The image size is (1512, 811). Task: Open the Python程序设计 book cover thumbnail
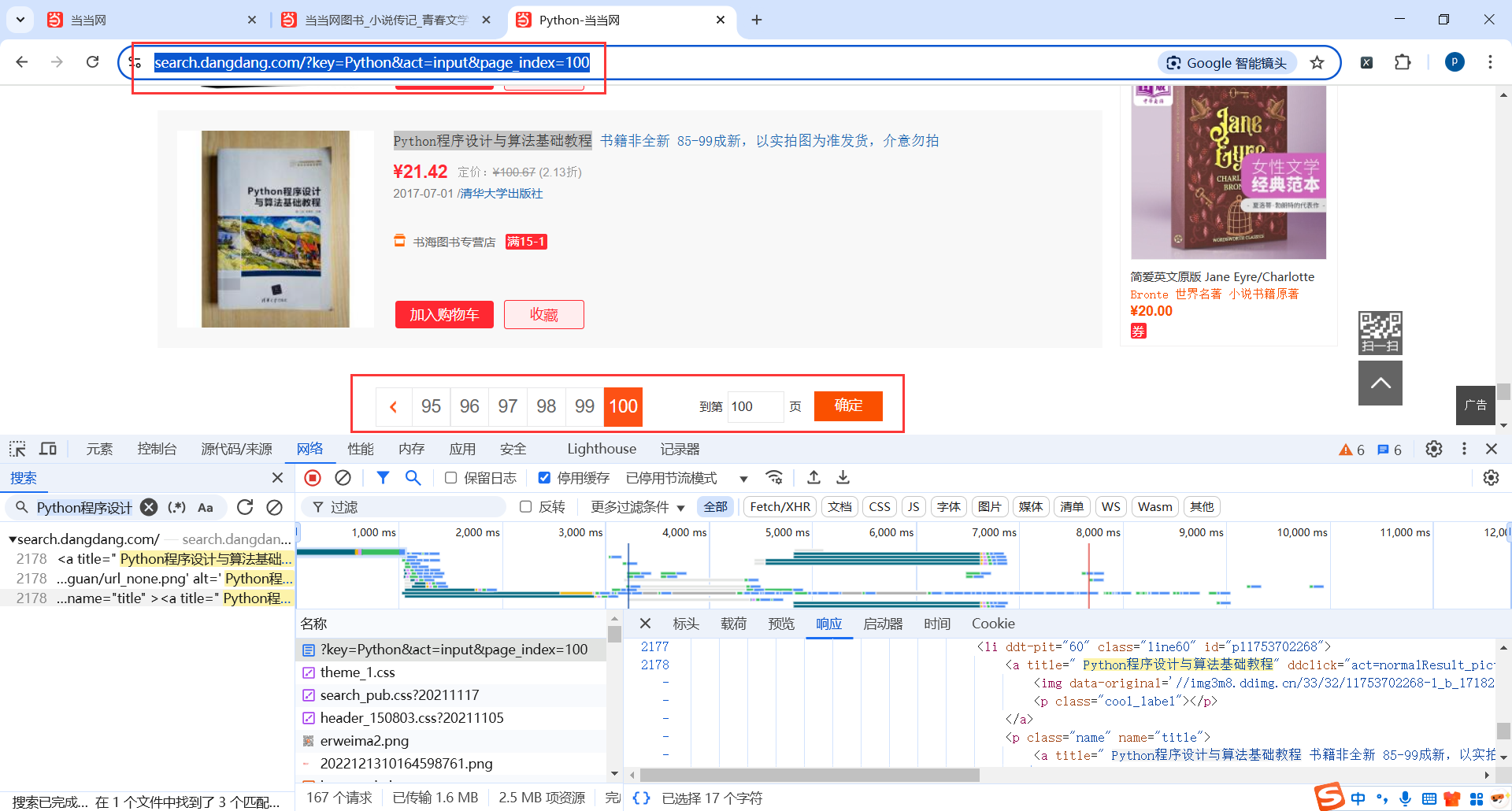click(x=276, y=229)
